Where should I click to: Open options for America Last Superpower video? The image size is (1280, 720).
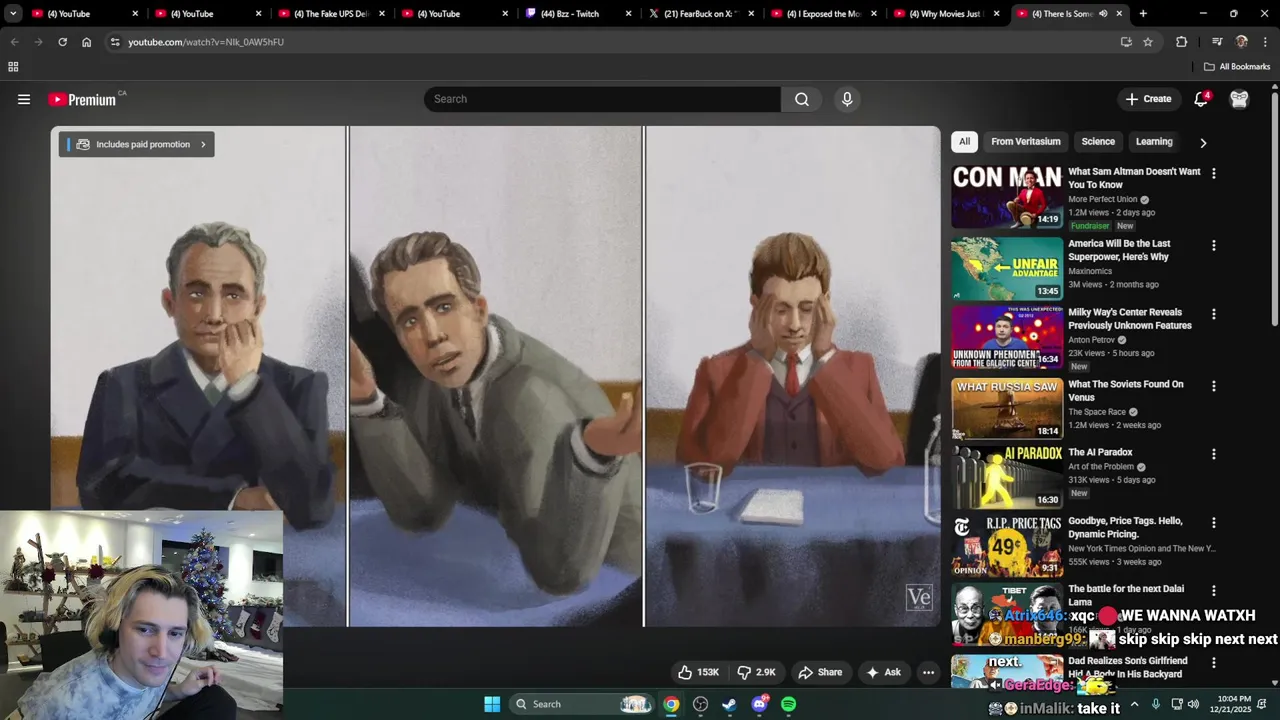point(1214,245)
